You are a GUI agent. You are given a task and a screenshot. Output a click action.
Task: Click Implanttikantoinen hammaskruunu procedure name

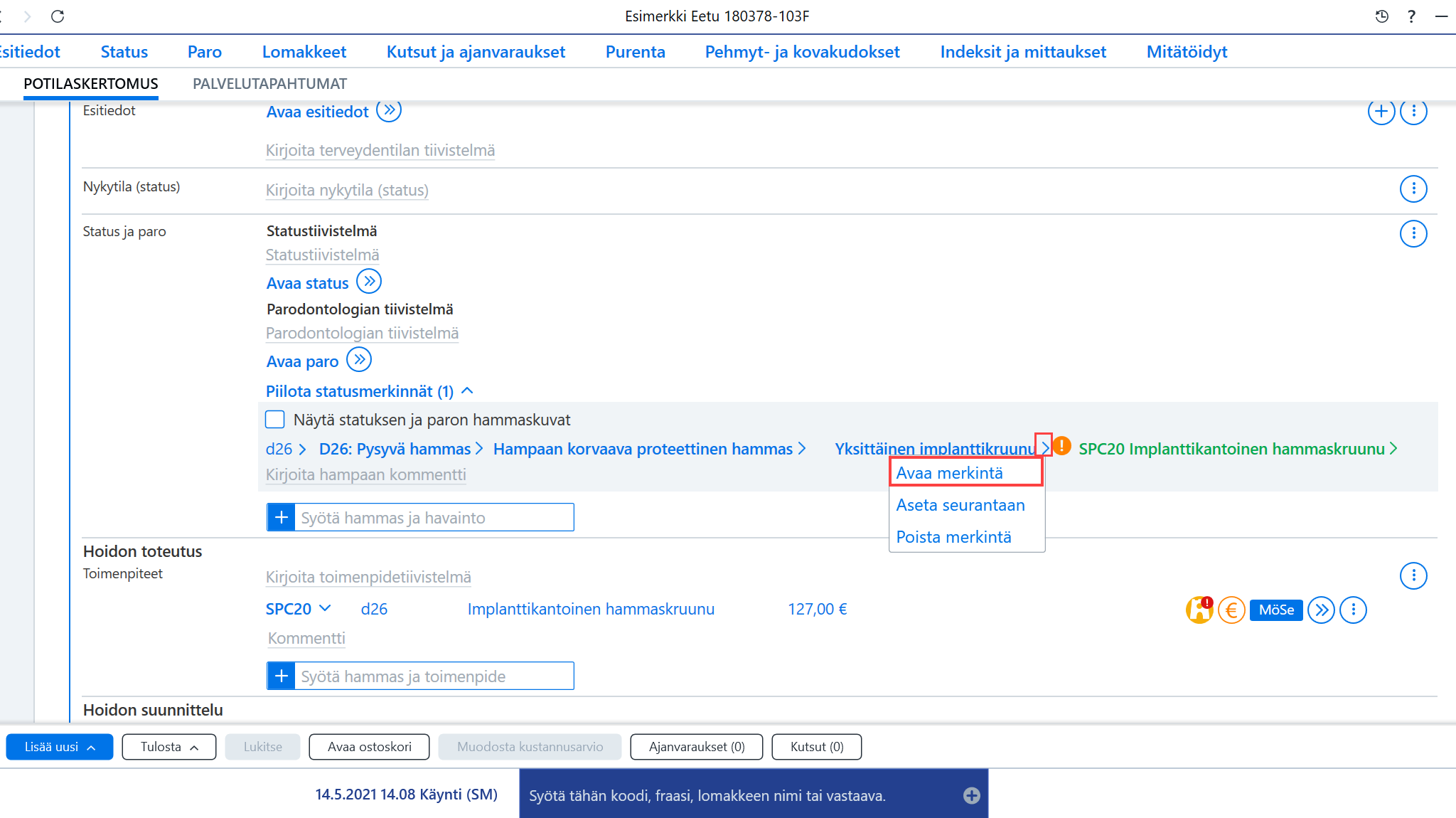tap(591, 609)
